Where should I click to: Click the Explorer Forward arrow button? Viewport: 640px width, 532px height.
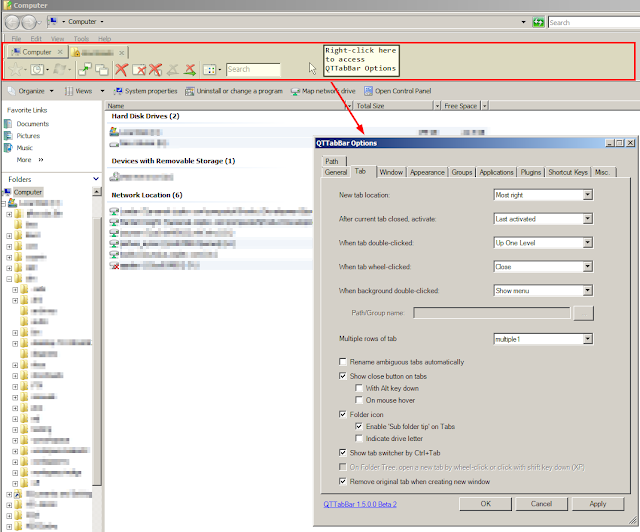29,22
